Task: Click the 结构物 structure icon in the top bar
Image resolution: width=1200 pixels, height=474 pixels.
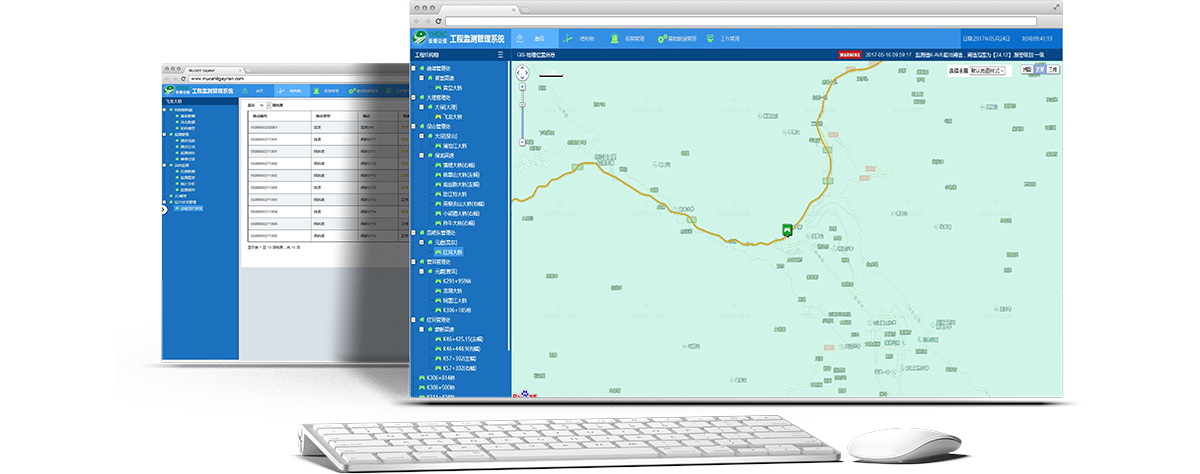Action: point(567,38)
